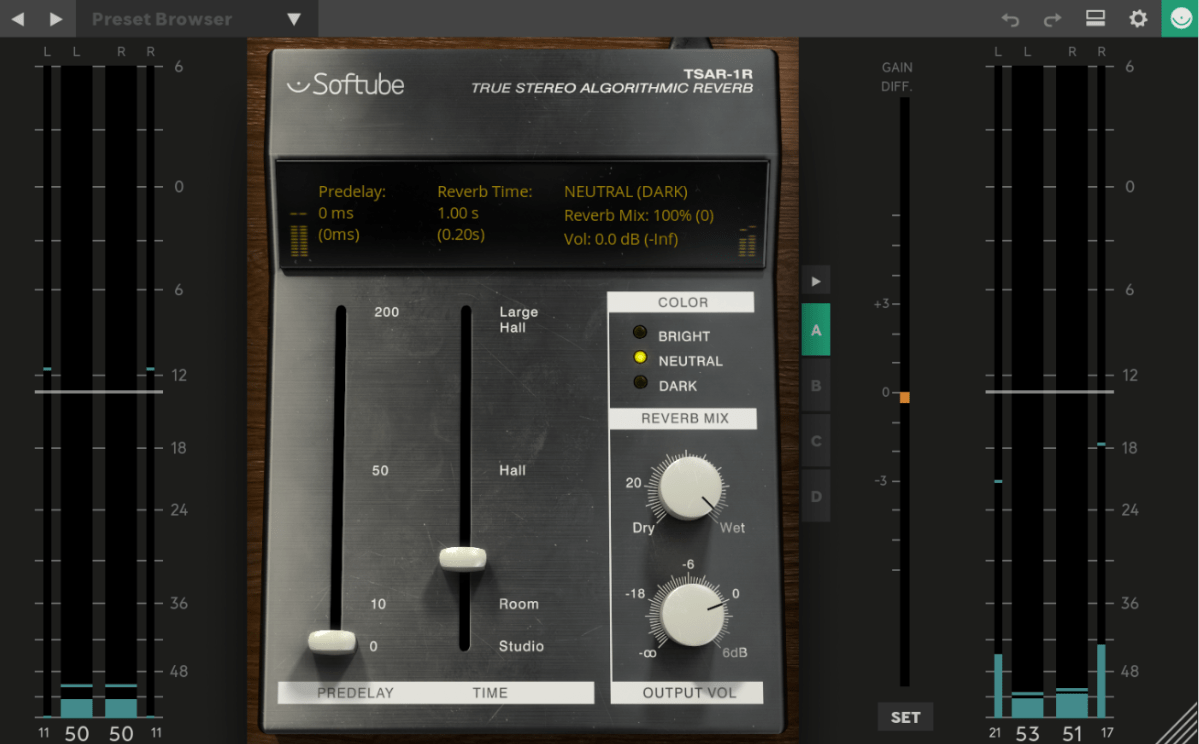
Task: Click the Time slider handle
Action: pos(463,559)
